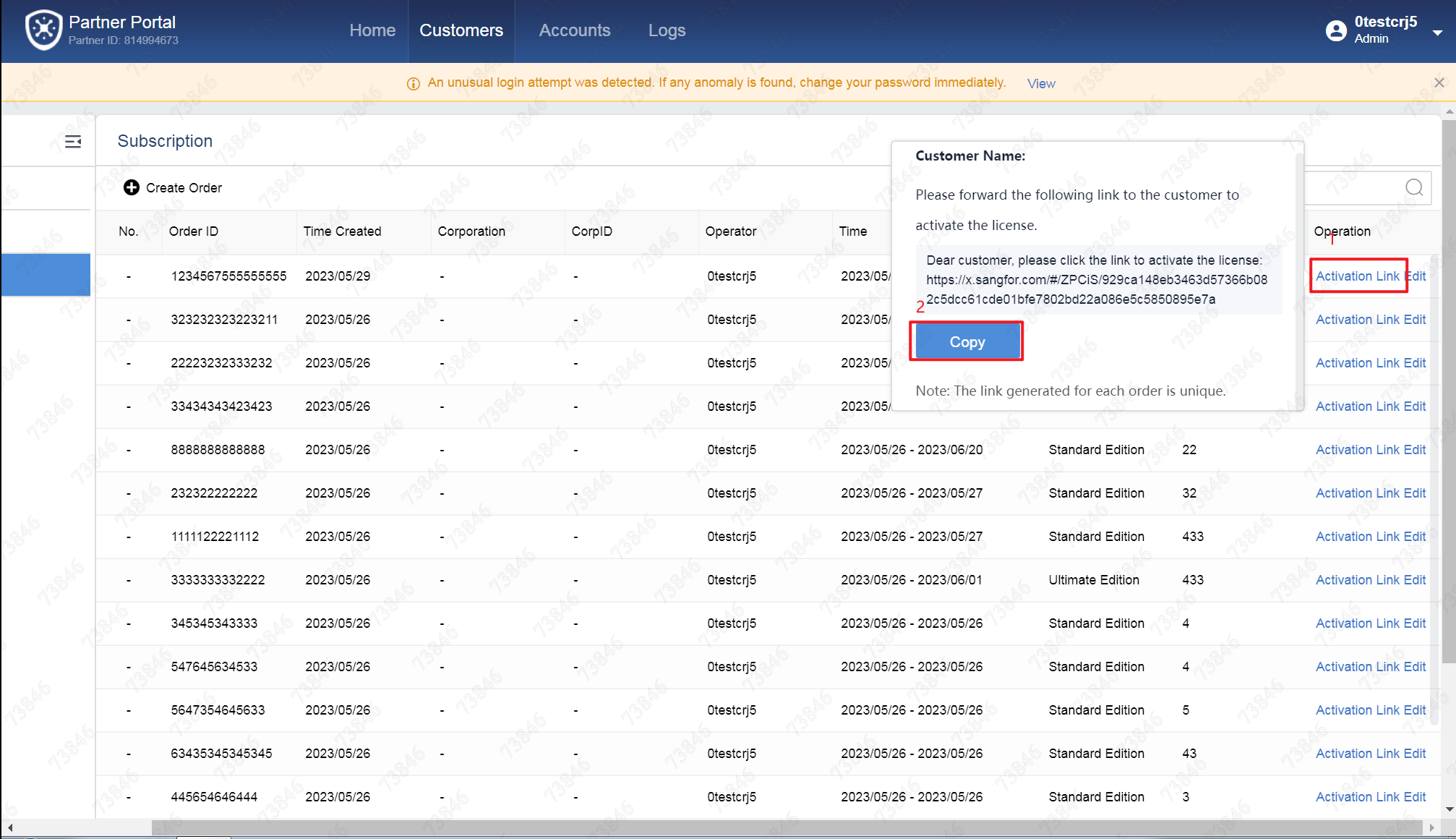Click the Partner Portal shield logo
The width and height of the screenshot is (1456, 839).
pyautogui.click(x=43, y=30)
